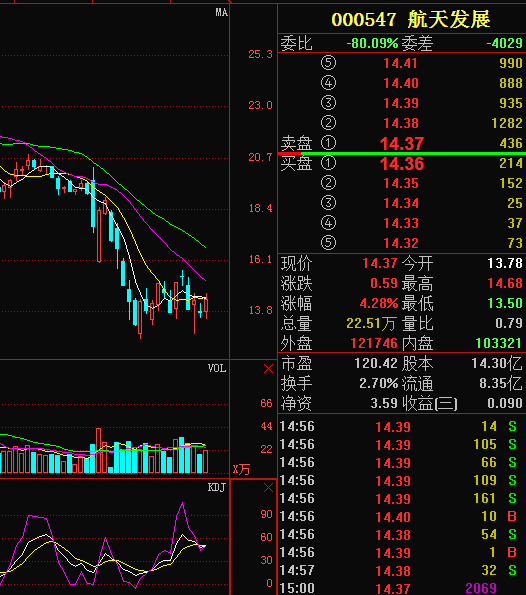Click the 市盈 ratio 120.42

[376, 364]
